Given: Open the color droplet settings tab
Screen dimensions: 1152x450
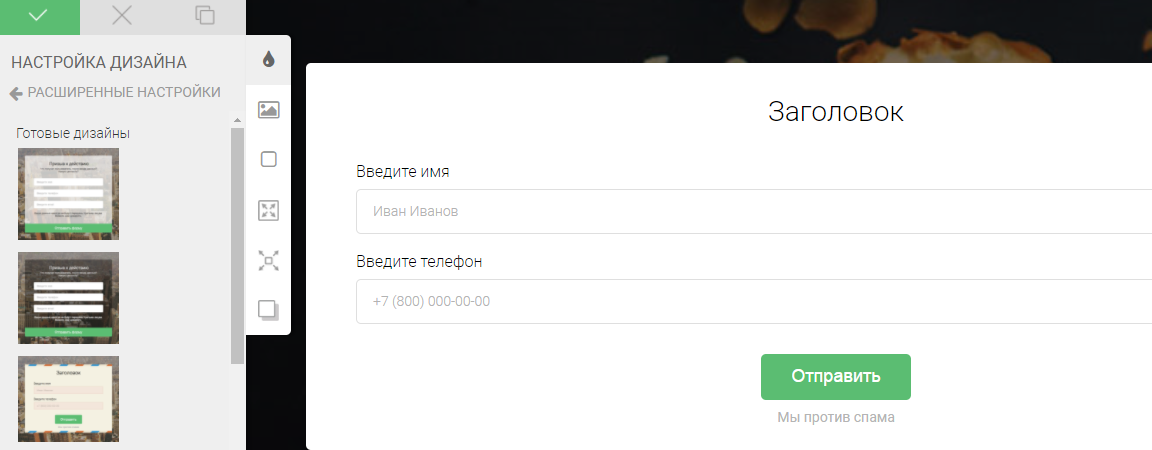Looking at the screenshot, I should click(268, 59).
